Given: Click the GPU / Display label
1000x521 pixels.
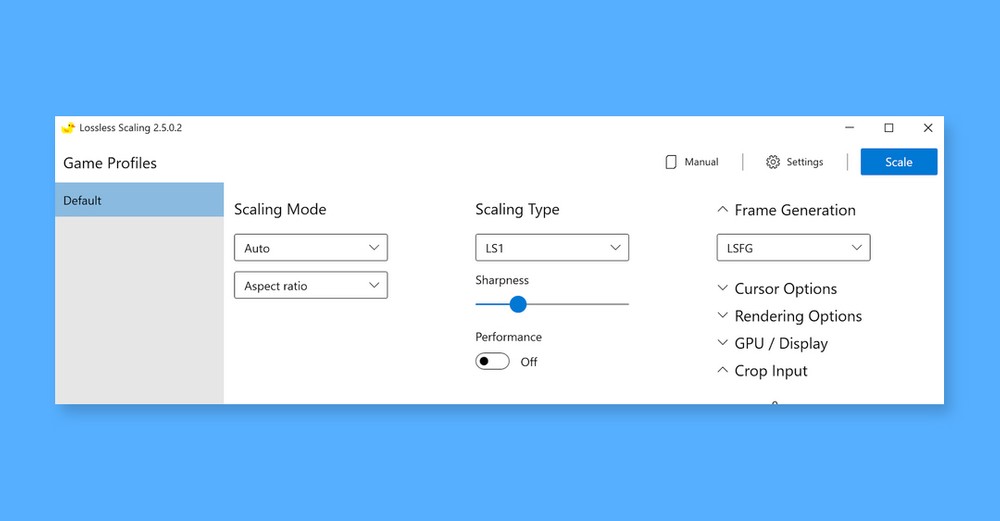Looking at the screenshot, I should (781, 343).
